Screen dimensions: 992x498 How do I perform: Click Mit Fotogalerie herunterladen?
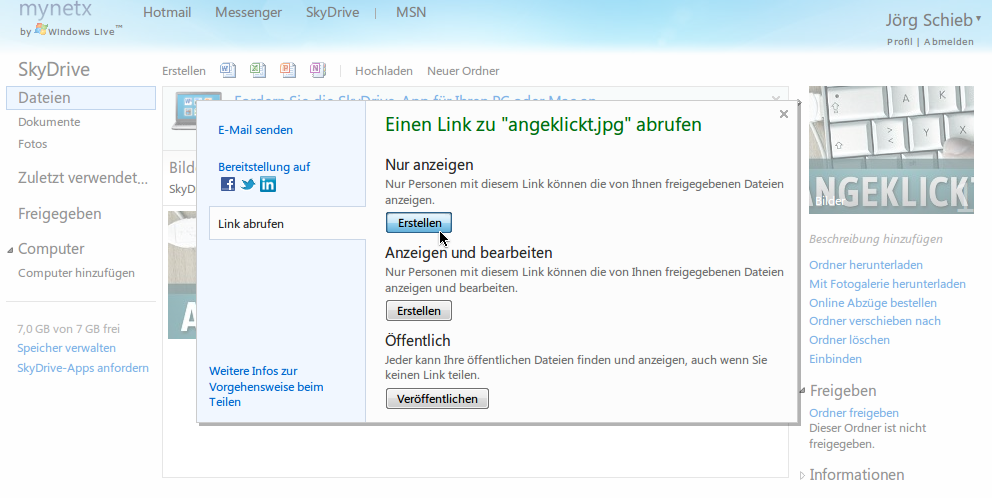click(887, 284)
